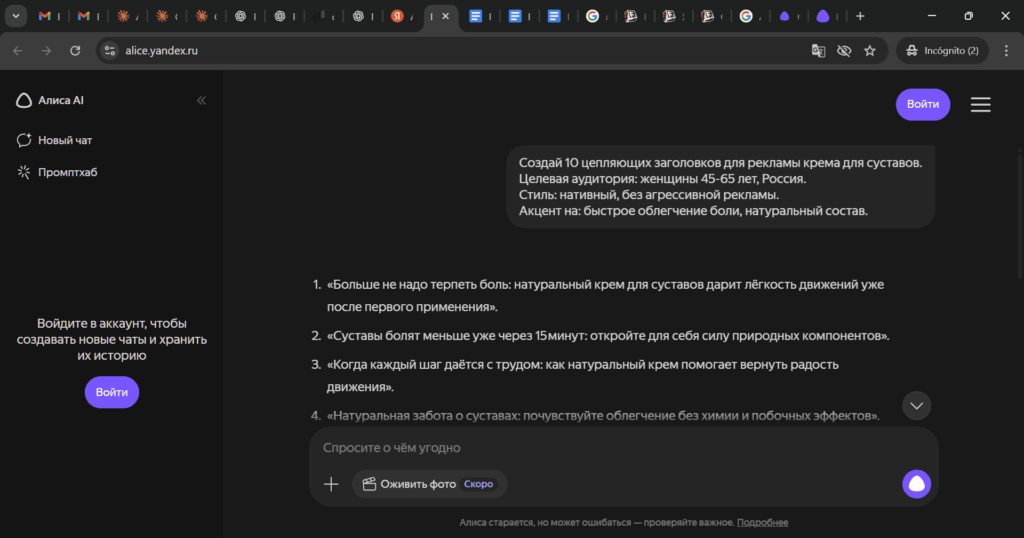The image size is (1024, 538).
Task: Open the tab search dropdown arrow
Action: [x=17, y=16]
